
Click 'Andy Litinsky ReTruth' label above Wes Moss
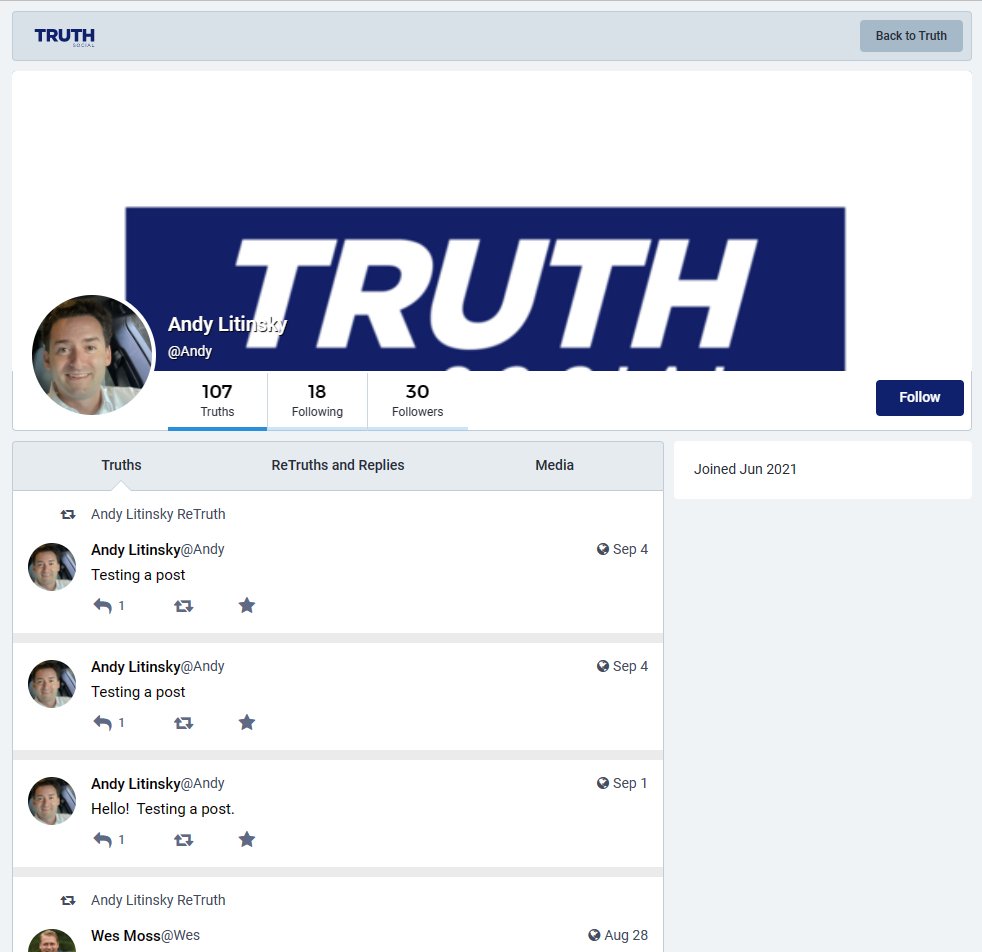(x=158, y=901)
